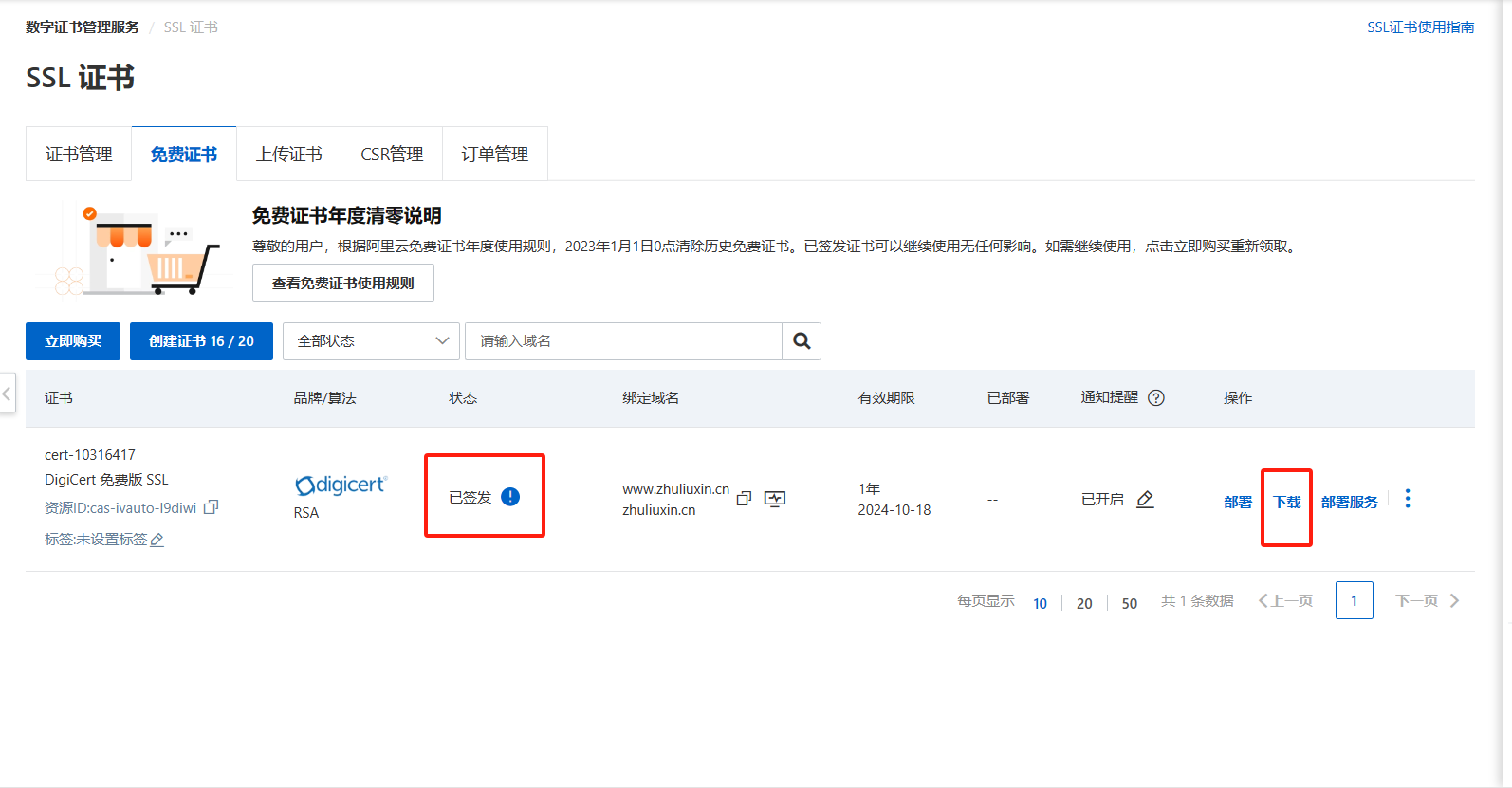Click the digicert brand logo
This screenshot has height=788, width=1512.
point(341,486)
